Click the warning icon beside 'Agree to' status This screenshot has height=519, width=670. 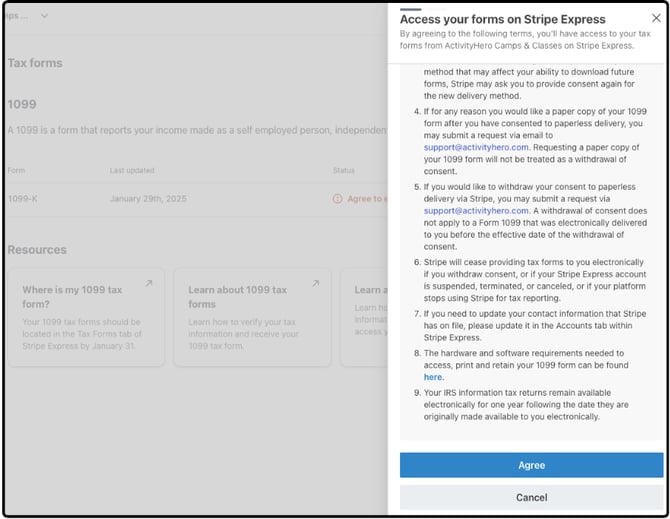338,199
